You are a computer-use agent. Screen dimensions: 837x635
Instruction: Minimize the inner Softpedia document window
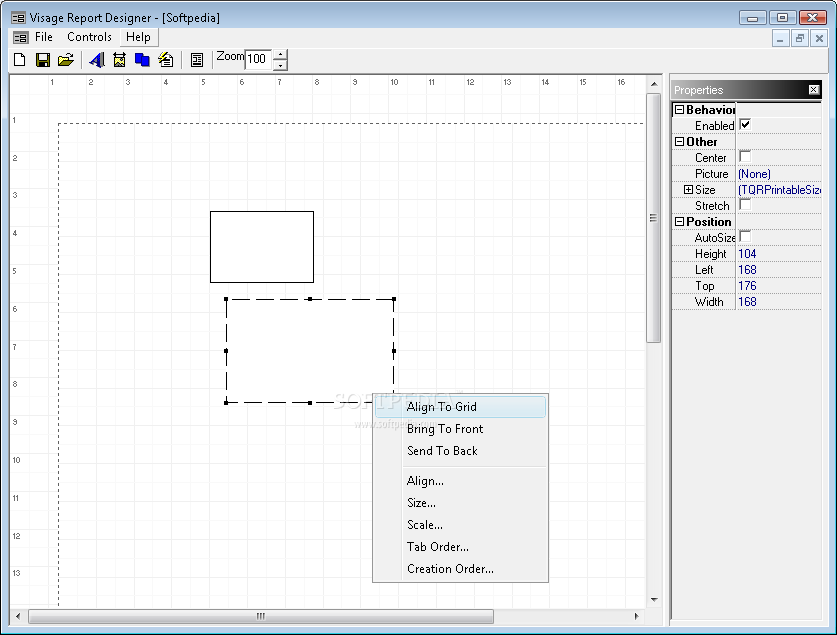pos(780,38)
